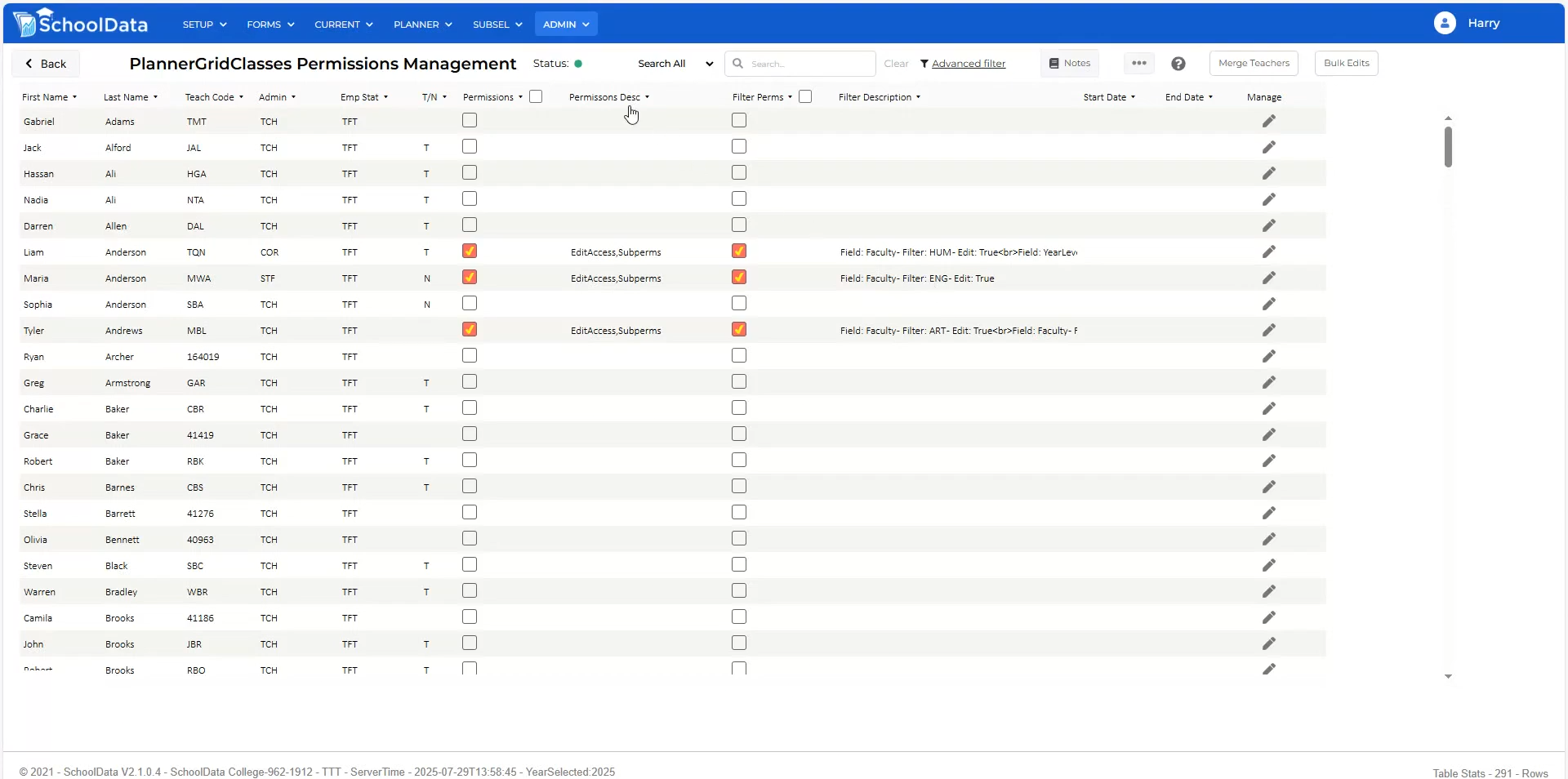The image size is (1568, 779).
Task: Check Permissions checkbox for Gabriel Adams
Action: (x=470, y=120)
